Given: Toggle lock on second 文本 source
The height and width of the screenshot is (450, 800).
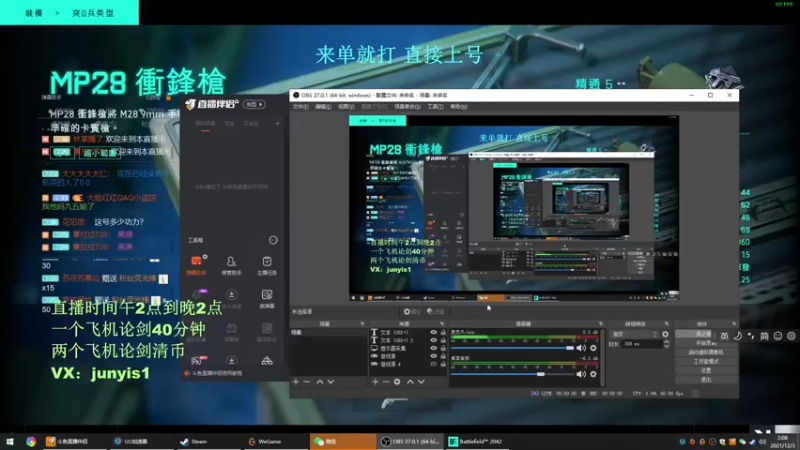Looking at the screenshot, I should pyautogui.click(x=443, y=340).
